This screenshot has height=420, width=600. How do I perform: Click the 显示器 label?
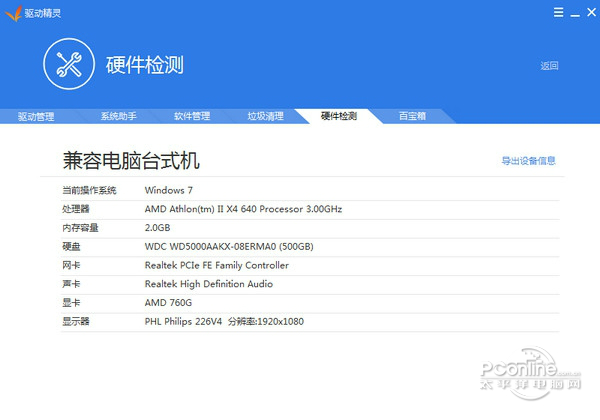(x=76, y=321)
